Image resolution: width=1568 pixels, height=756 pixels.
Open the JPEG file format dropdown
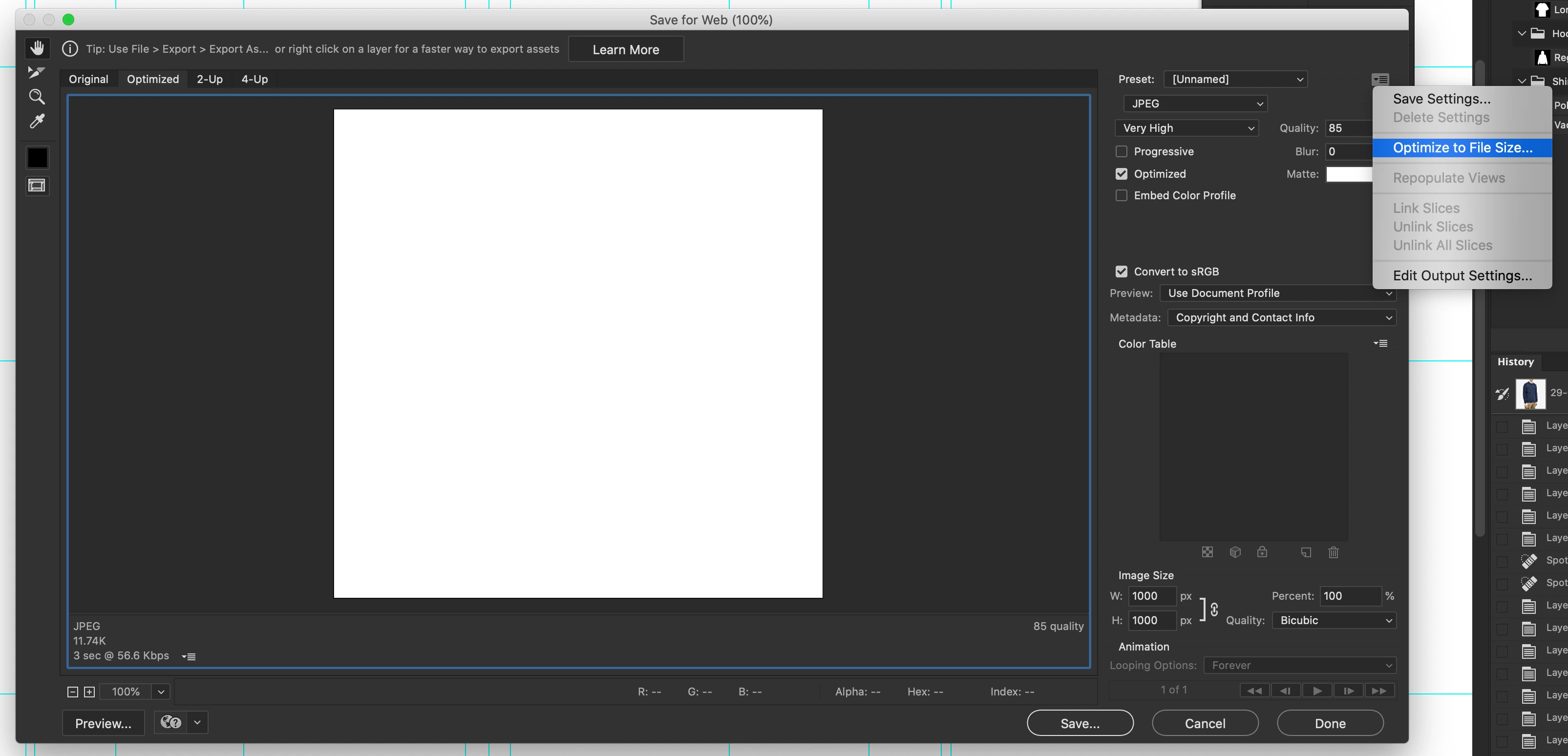[x=1195, y=104]
